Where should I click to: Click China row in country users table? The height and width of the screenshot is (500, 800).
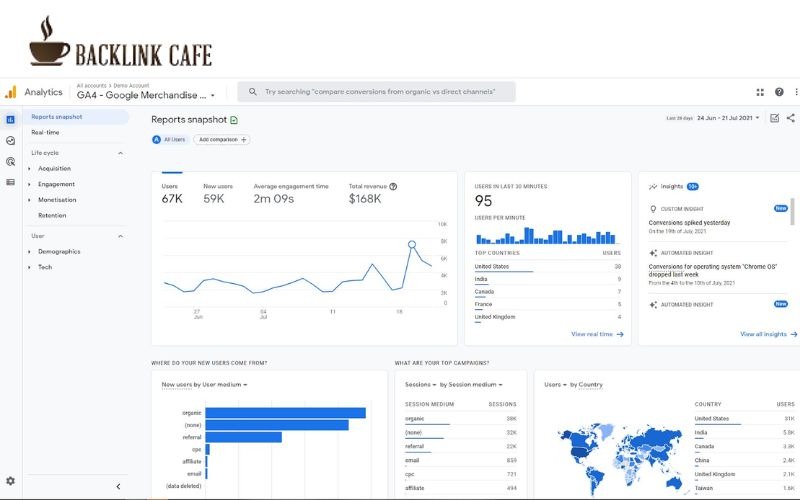coord(745,460)
